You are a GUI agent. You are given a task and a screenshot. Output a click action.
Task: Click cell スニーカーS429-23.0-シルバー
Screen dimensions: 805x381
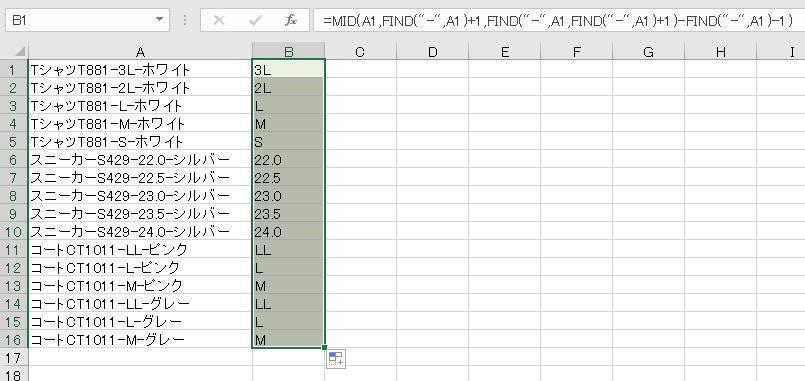(140, 195)
